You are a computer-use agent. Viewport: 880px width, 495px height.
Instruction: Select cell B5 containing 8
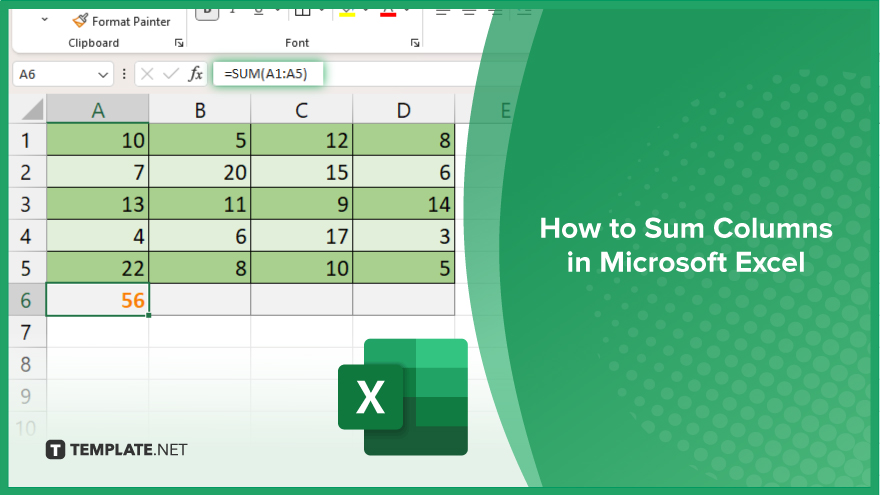coord(200,268)
